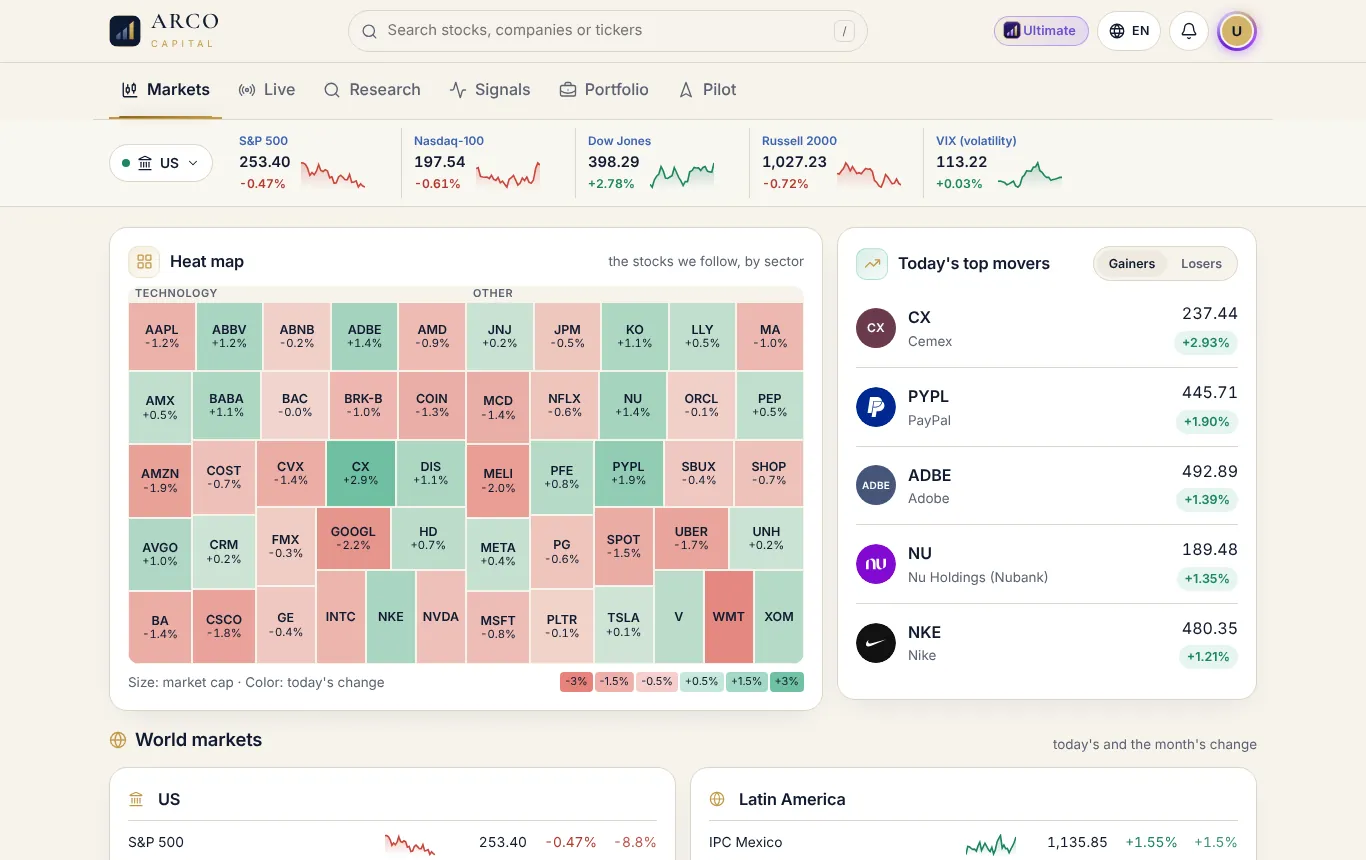Click the World markets globe icon
1366x860 pixels.
point(118,740)
